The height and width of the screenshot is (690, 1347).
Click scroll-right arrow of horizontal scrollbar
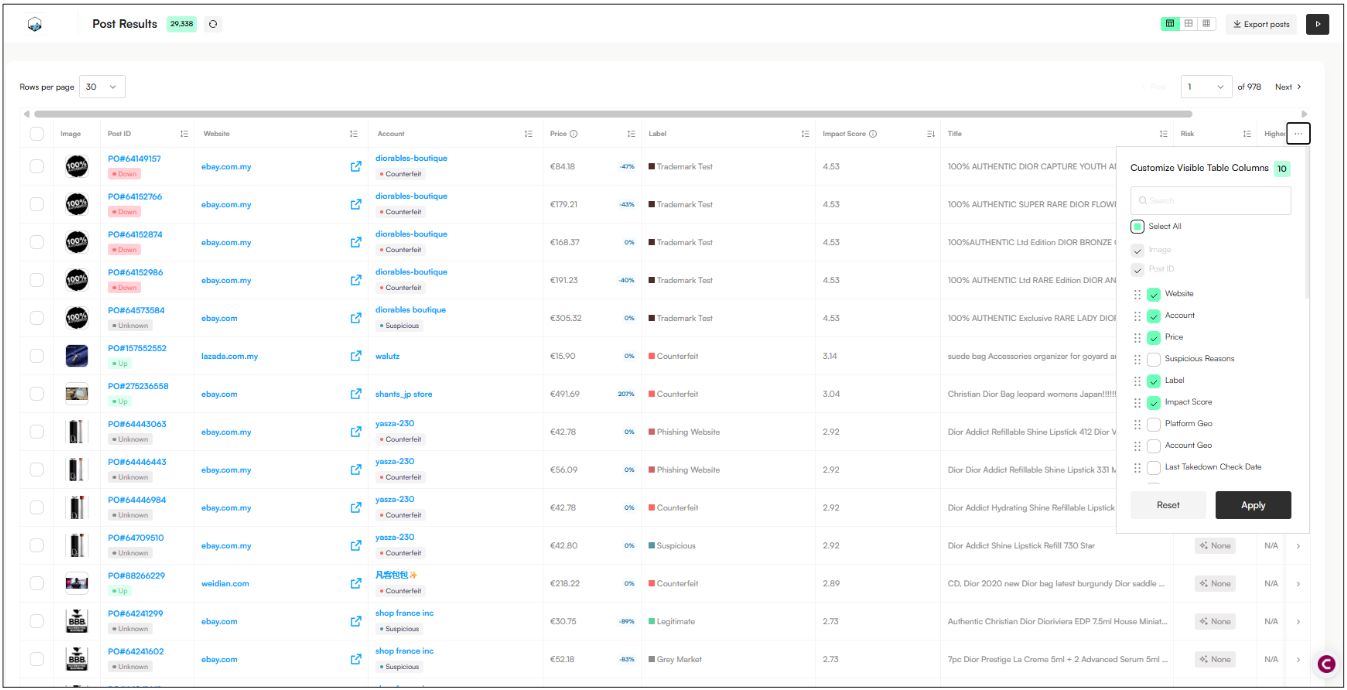pyautogui.click(x=1304, y=114)
